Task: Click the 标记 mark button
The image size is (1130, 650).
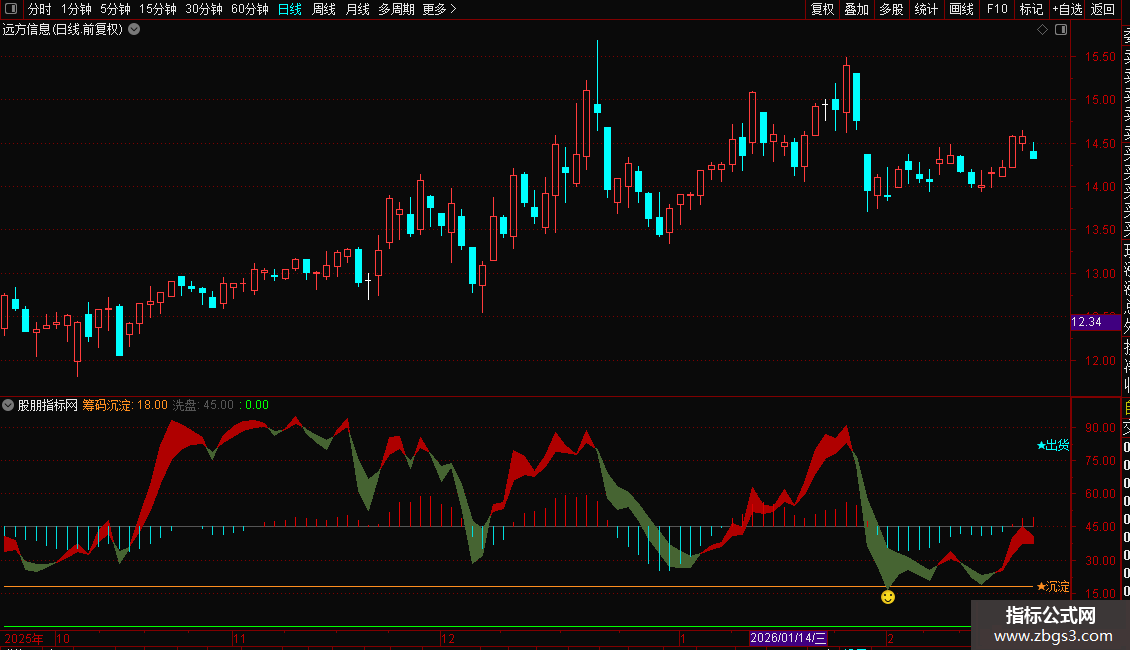Action: 1031,9
